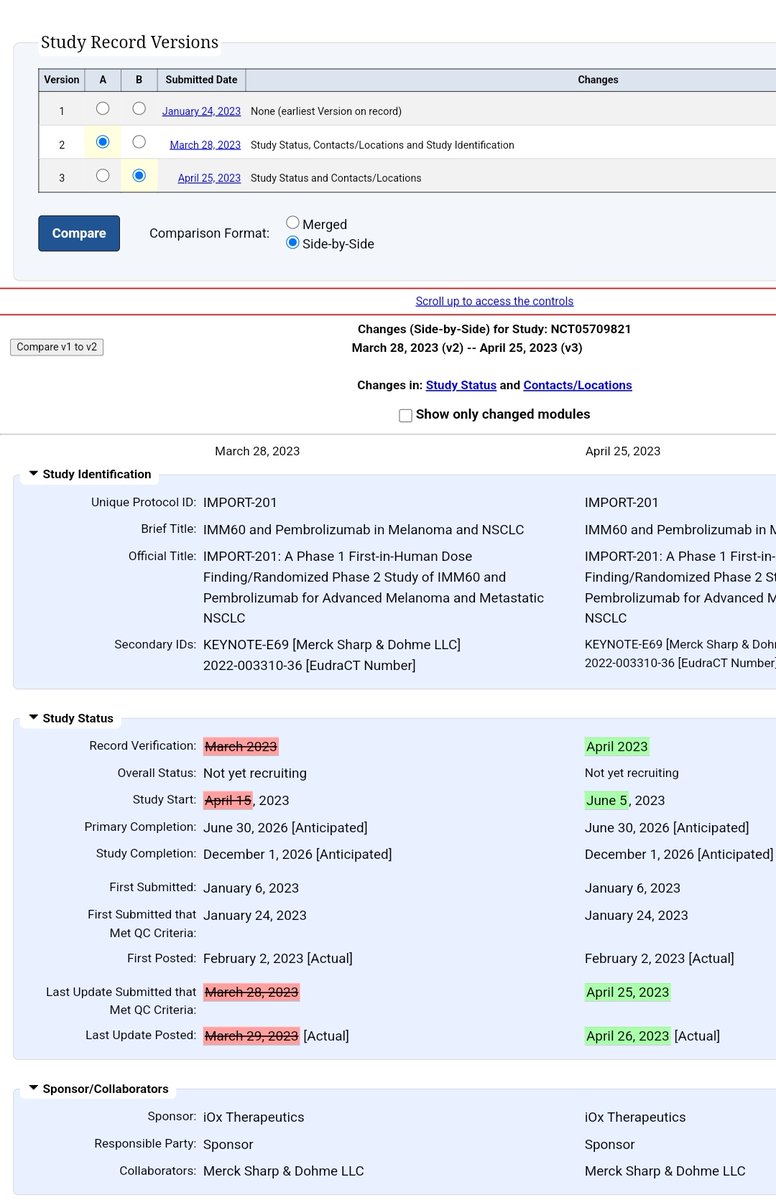Select radio B for version 3

138,175
